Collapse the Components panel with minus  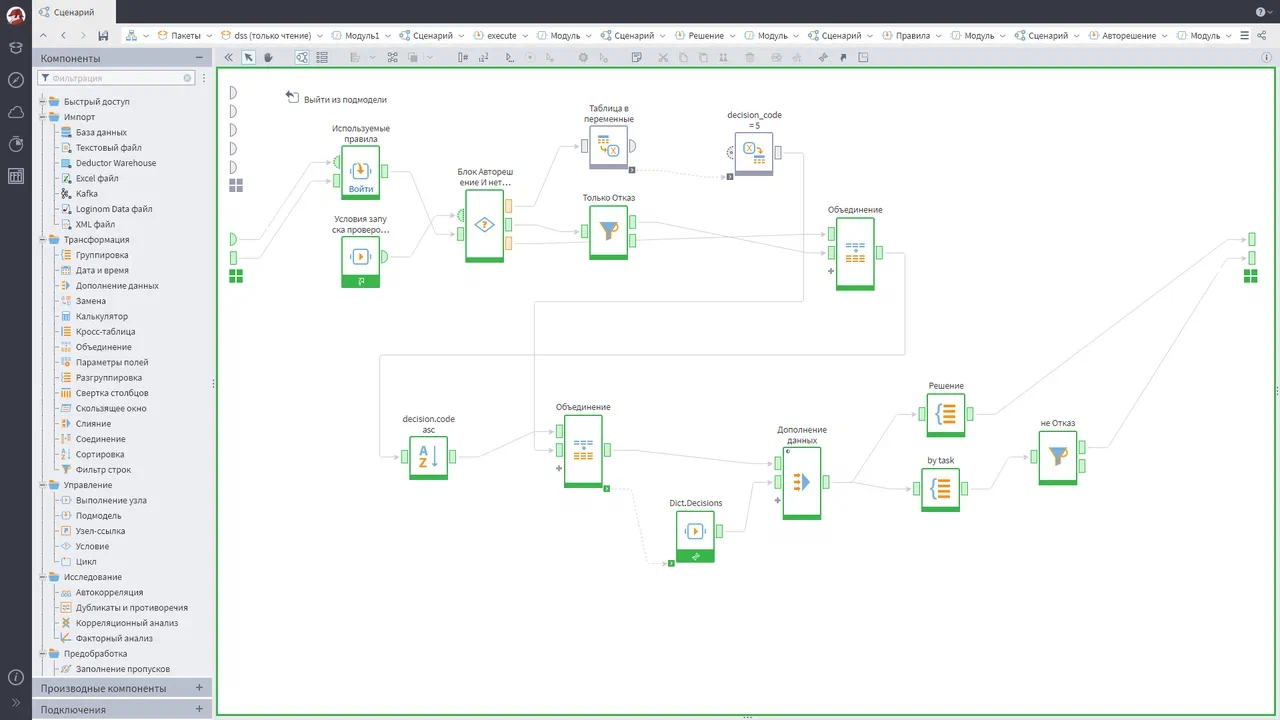point(200,58)
